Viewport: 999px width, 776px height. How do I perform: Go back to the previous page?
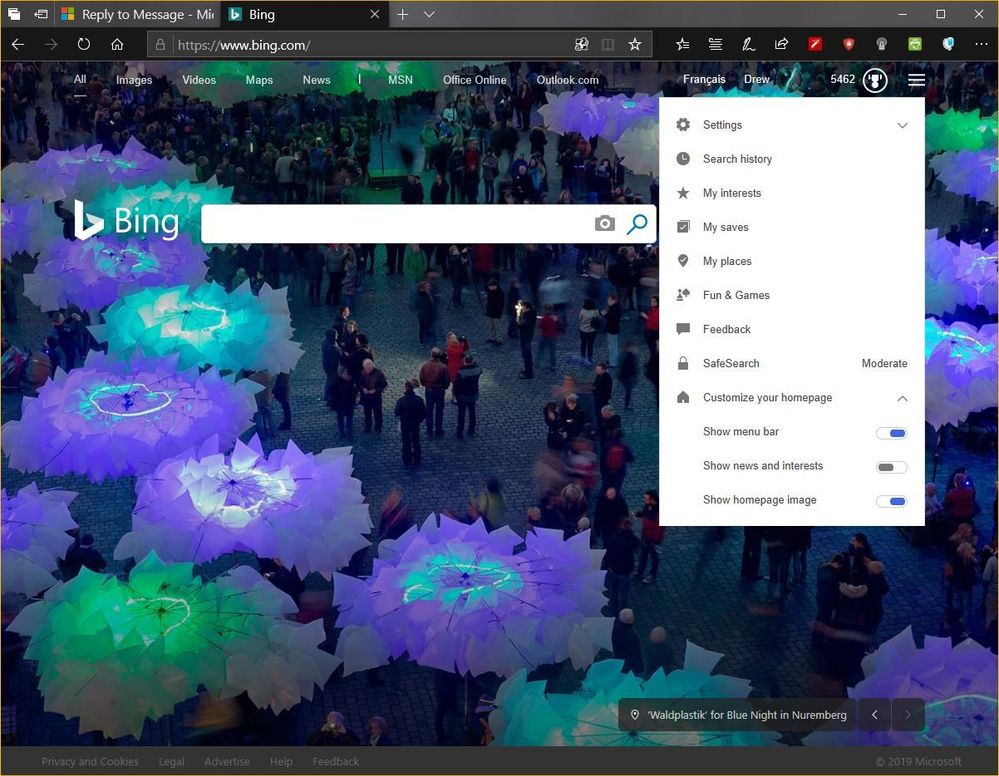[18, 45]
